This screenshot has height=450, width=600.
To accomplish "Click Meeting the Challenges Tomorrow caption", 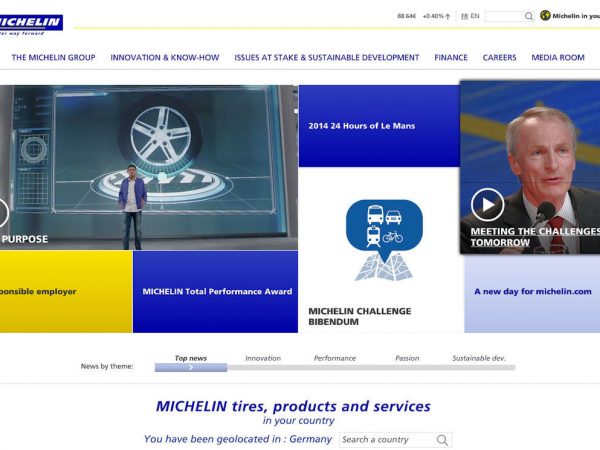I will tap(535, 237).
